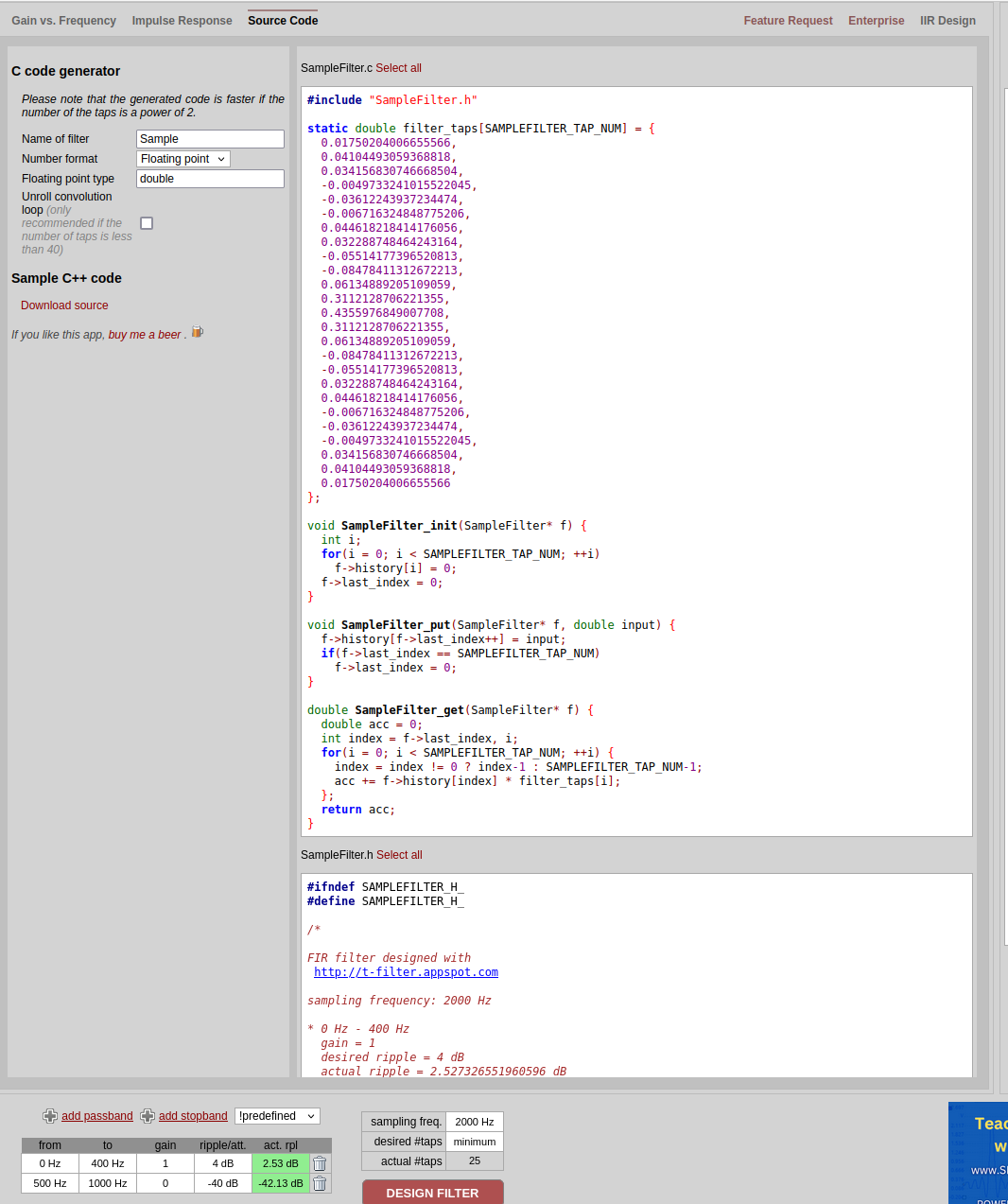Click the Download source link
This screenshot has height=1204, width=1008.
pos(64,305)
